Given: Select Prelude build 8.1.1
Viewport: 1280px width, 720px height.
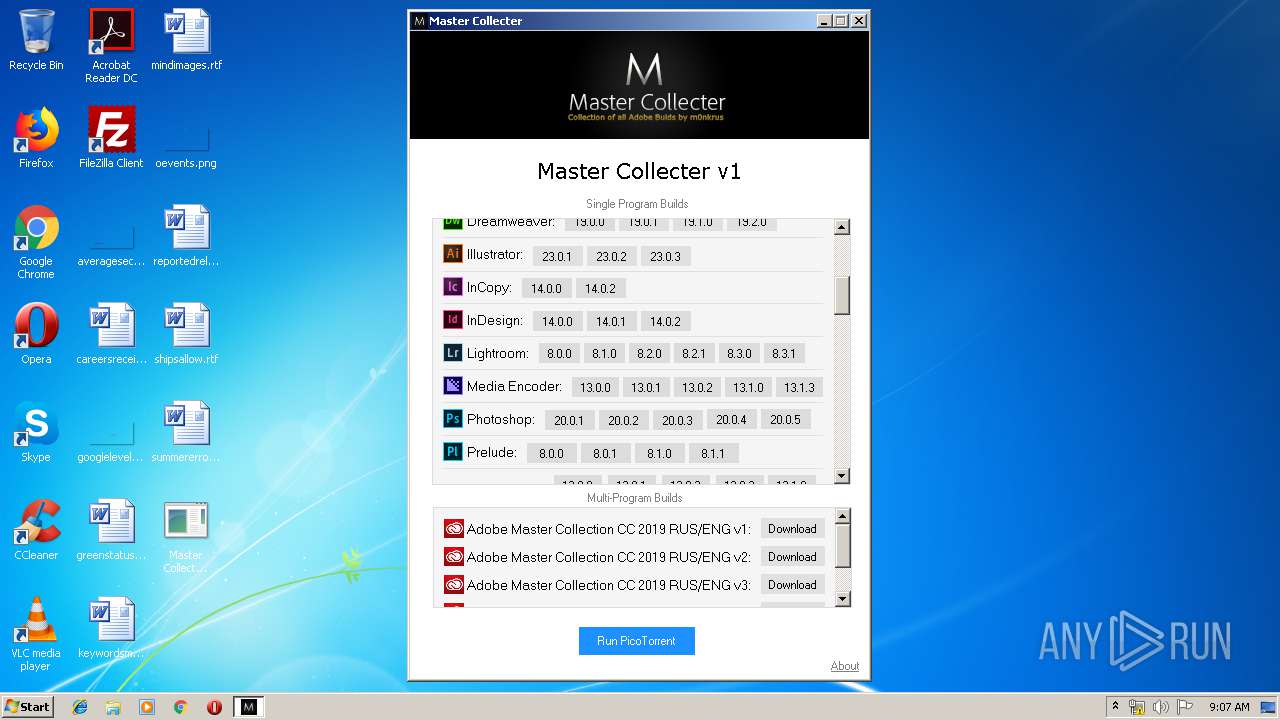Looking at the screenshot, I should click(x=713, y=453).
